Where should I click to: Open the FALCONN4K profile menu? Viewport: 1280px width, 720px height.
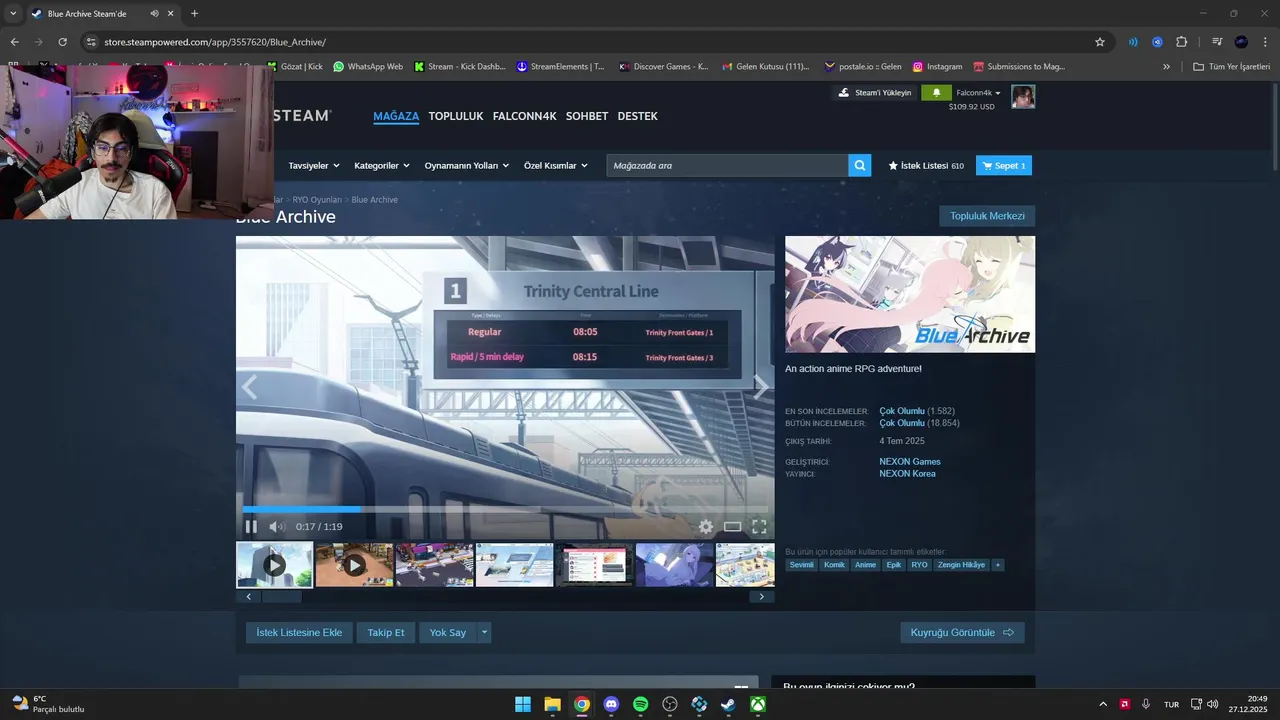pos(525,116)
